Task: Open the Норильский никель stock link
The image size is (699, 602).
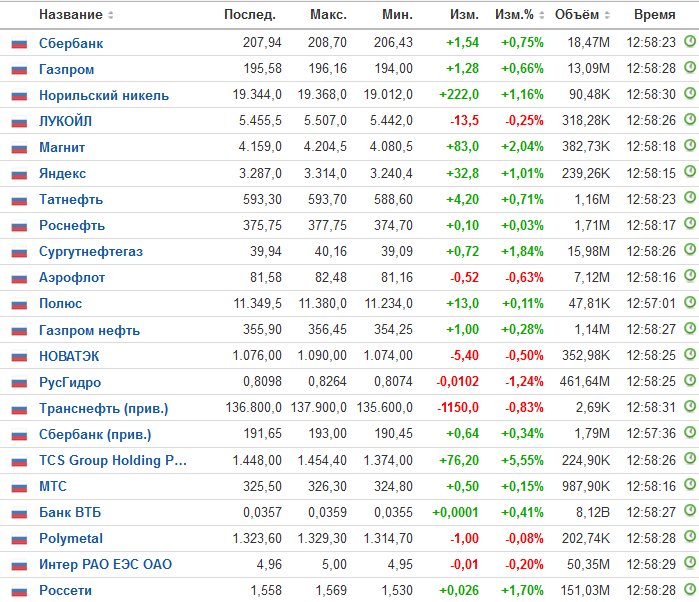Action: (104, 95)
